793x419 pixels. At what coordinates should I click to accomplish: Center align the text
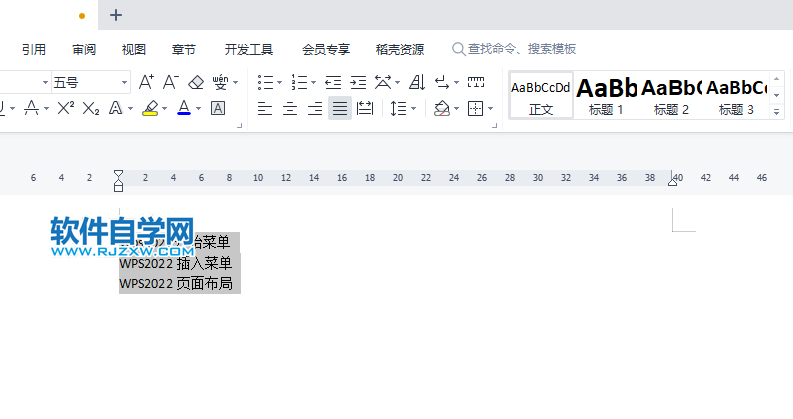pyautogui.click(x=290, y=108)
